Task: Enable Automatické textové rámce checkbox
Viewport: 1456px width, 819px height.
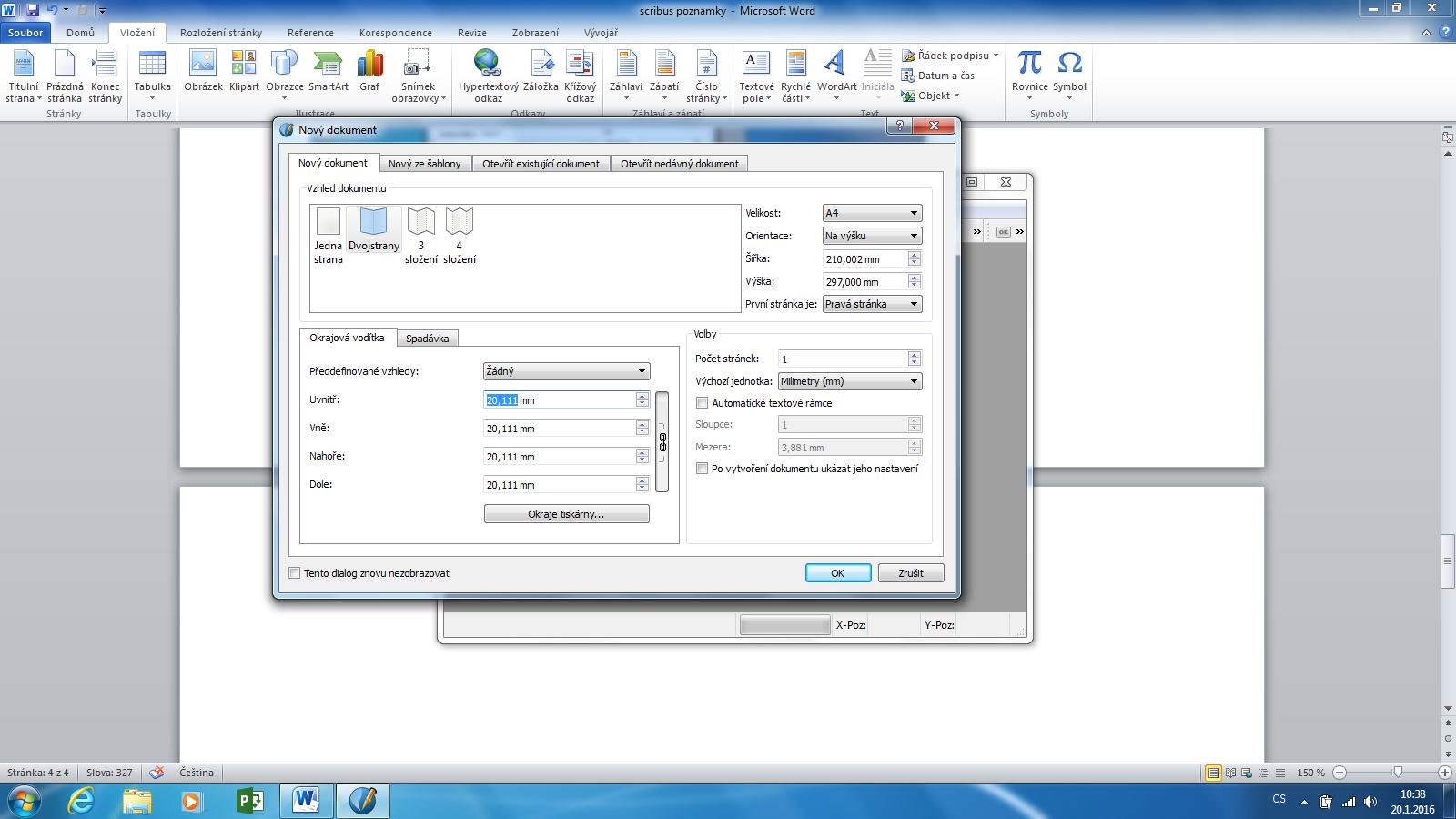Action: [x=703, y=403]
